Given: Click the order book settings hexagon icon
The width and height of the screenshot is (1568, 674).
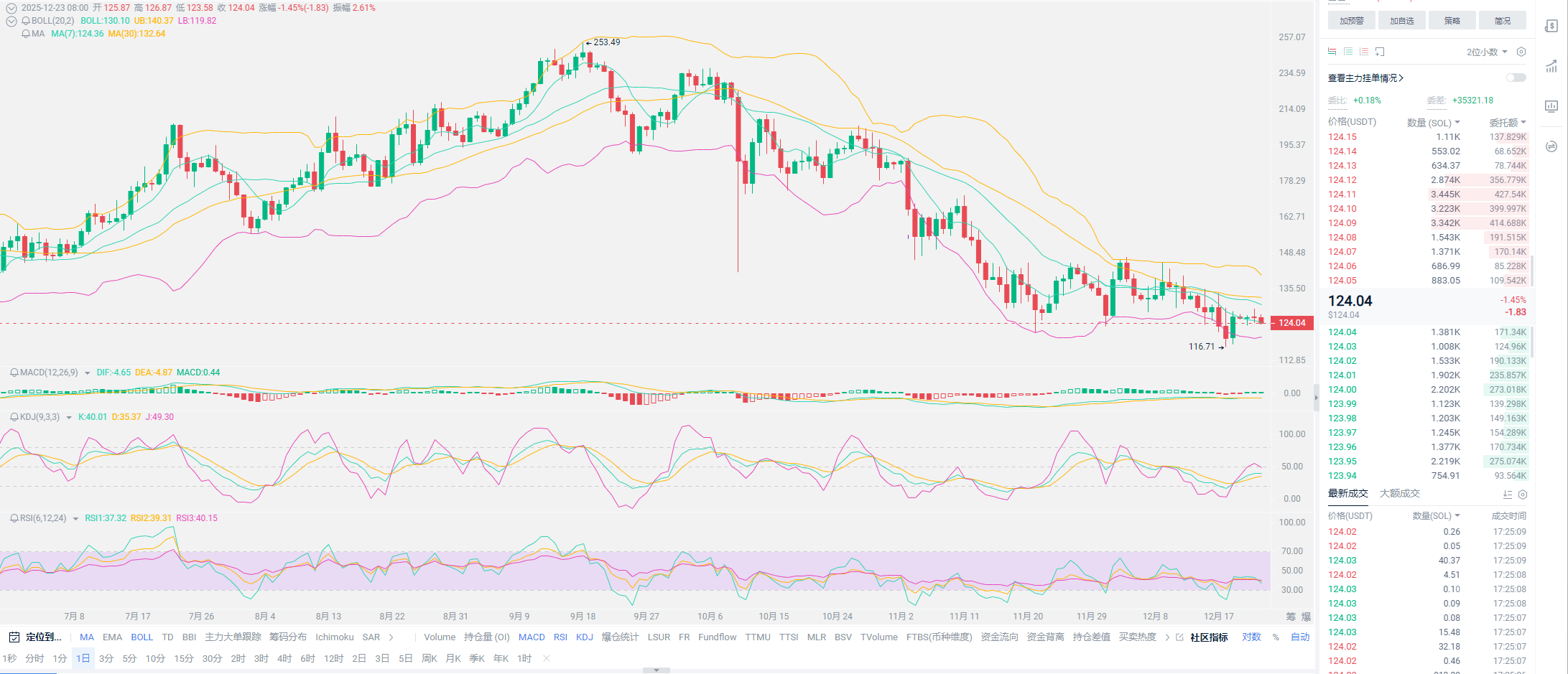Looking at the screenshot, I should 1521,52.
